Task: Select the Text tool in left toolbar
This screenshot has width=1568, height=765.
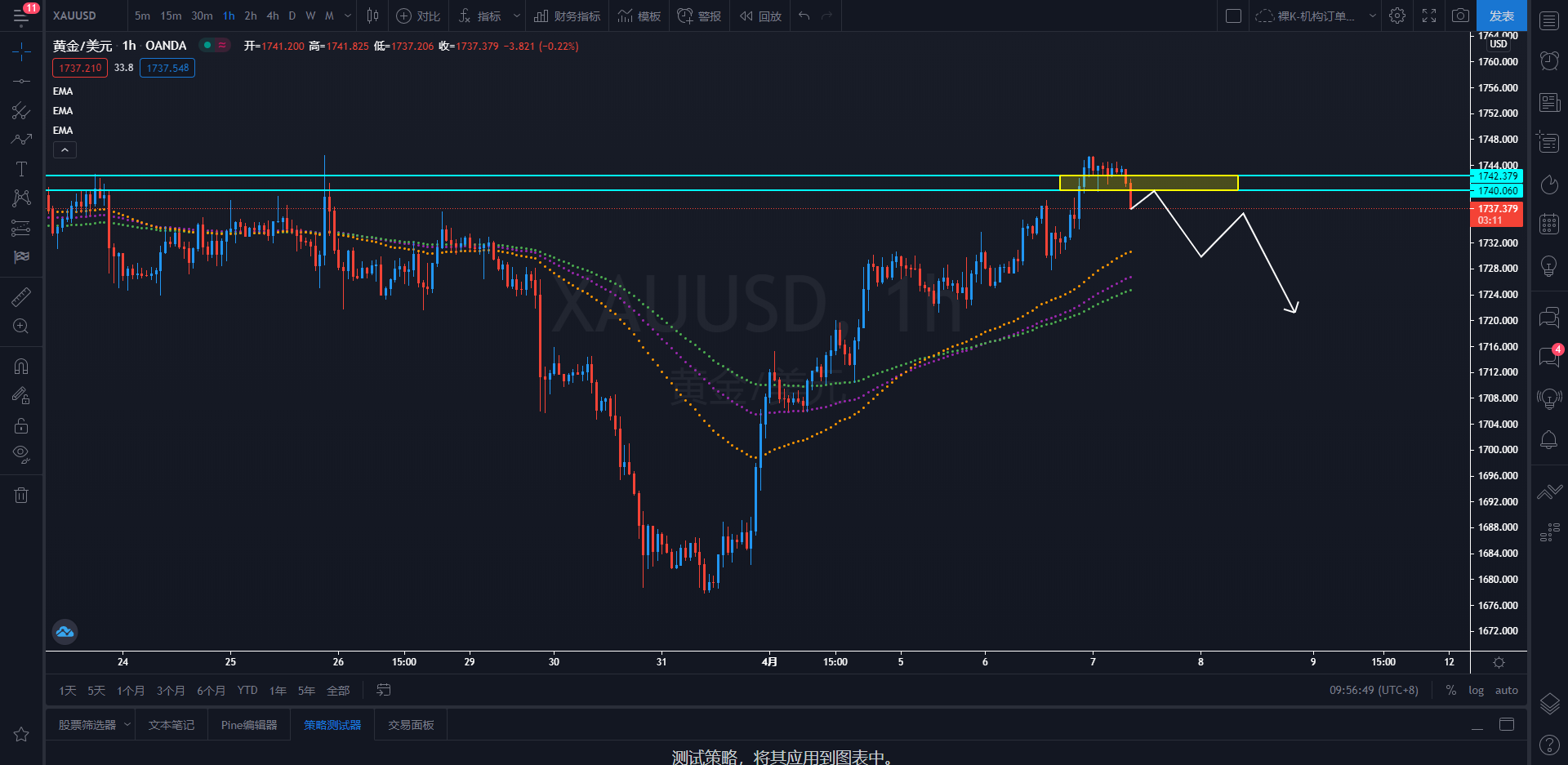Action: tap(21, 169)
